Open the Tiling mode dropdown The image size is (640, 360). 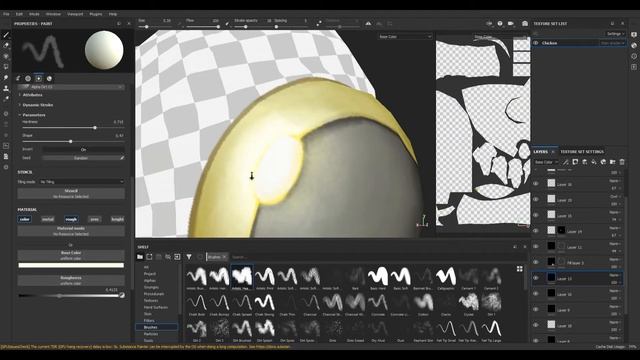click(x=82, y=182)
